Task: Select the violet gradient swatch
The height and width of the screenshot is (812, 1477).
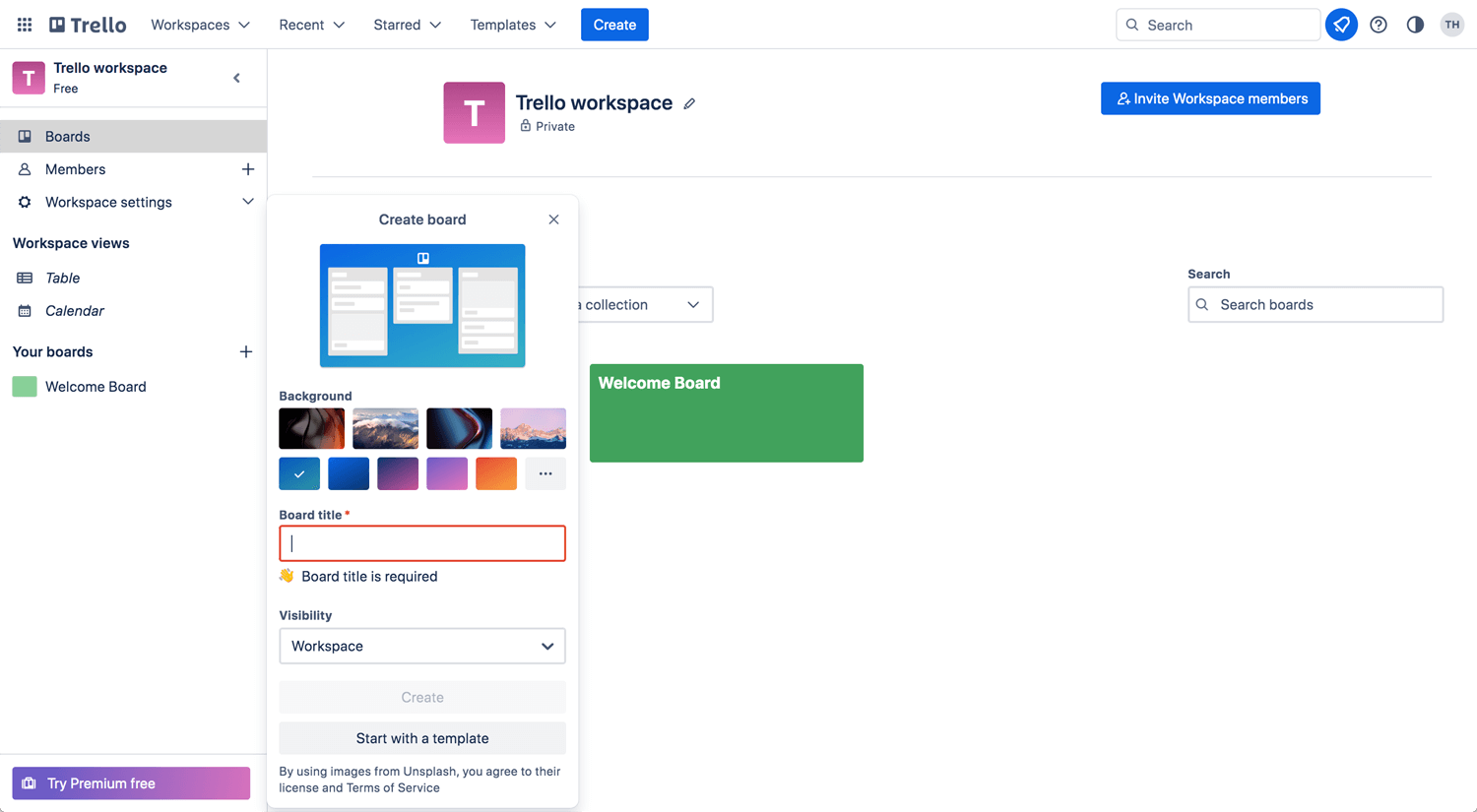Action: pyautogui.click(x=447, y=473)
